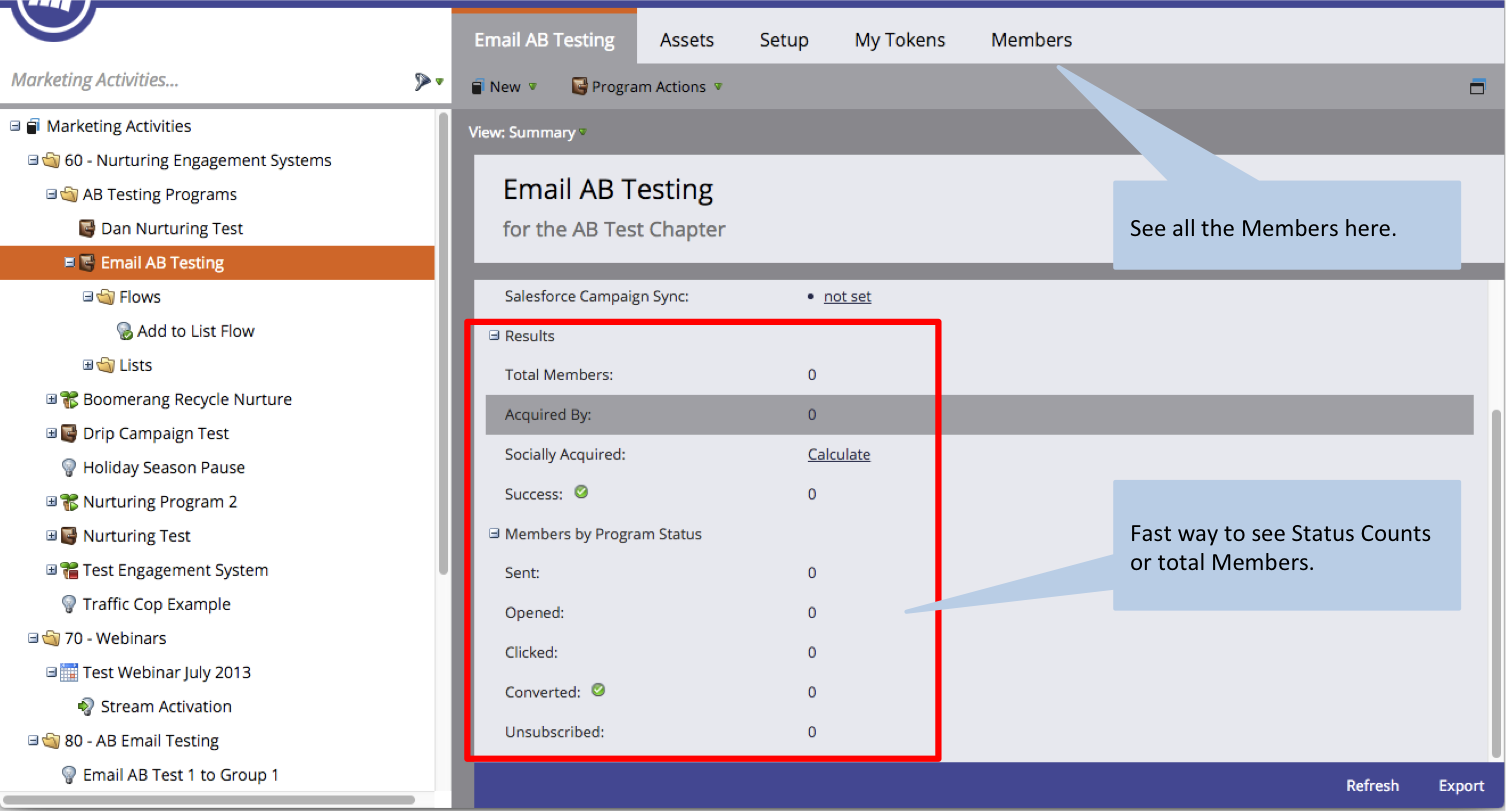1506x811 pixels.
Task: Switch to the Members tab
Action: coord(1031,40)
